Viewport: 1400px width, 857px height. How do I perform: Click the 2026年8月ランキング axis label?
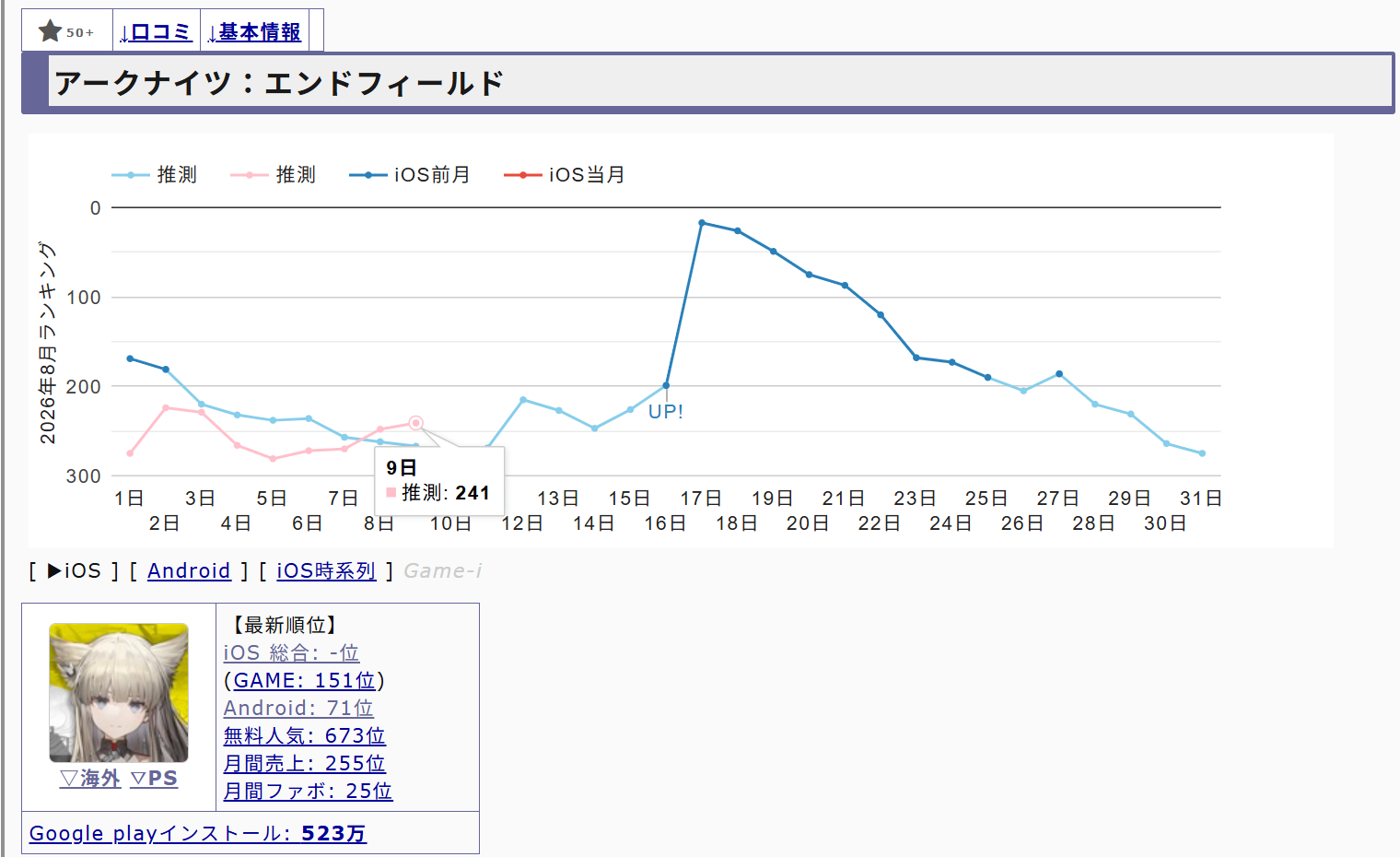[47, 343]
